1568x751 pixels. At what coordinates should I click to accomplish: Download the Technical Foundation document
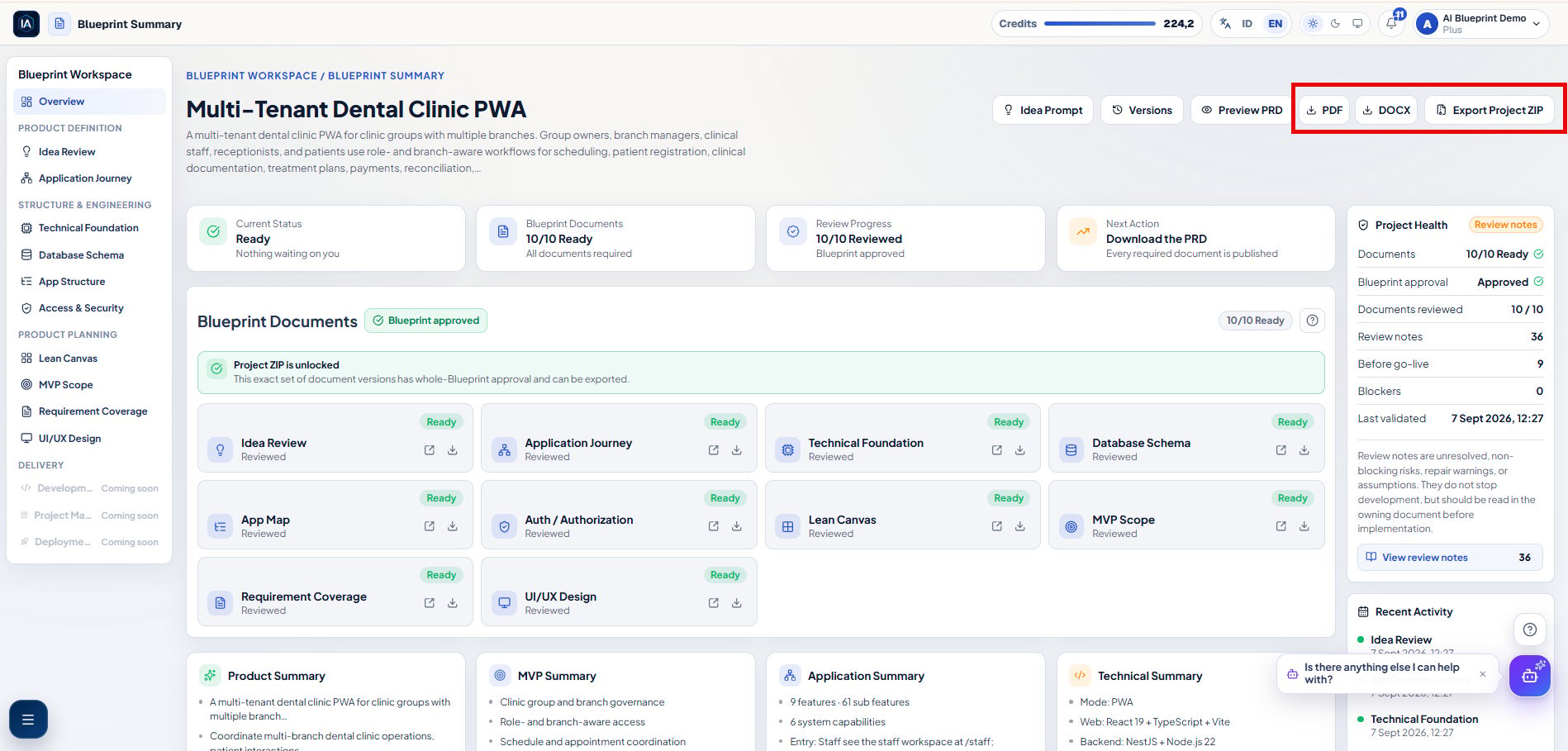(x=1020, y=450)
